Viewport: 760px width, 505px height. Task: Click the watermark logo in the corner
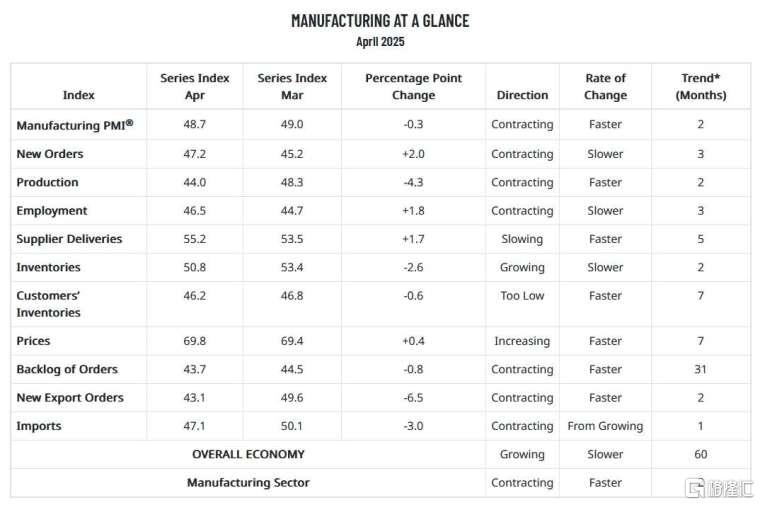point(720,488)
